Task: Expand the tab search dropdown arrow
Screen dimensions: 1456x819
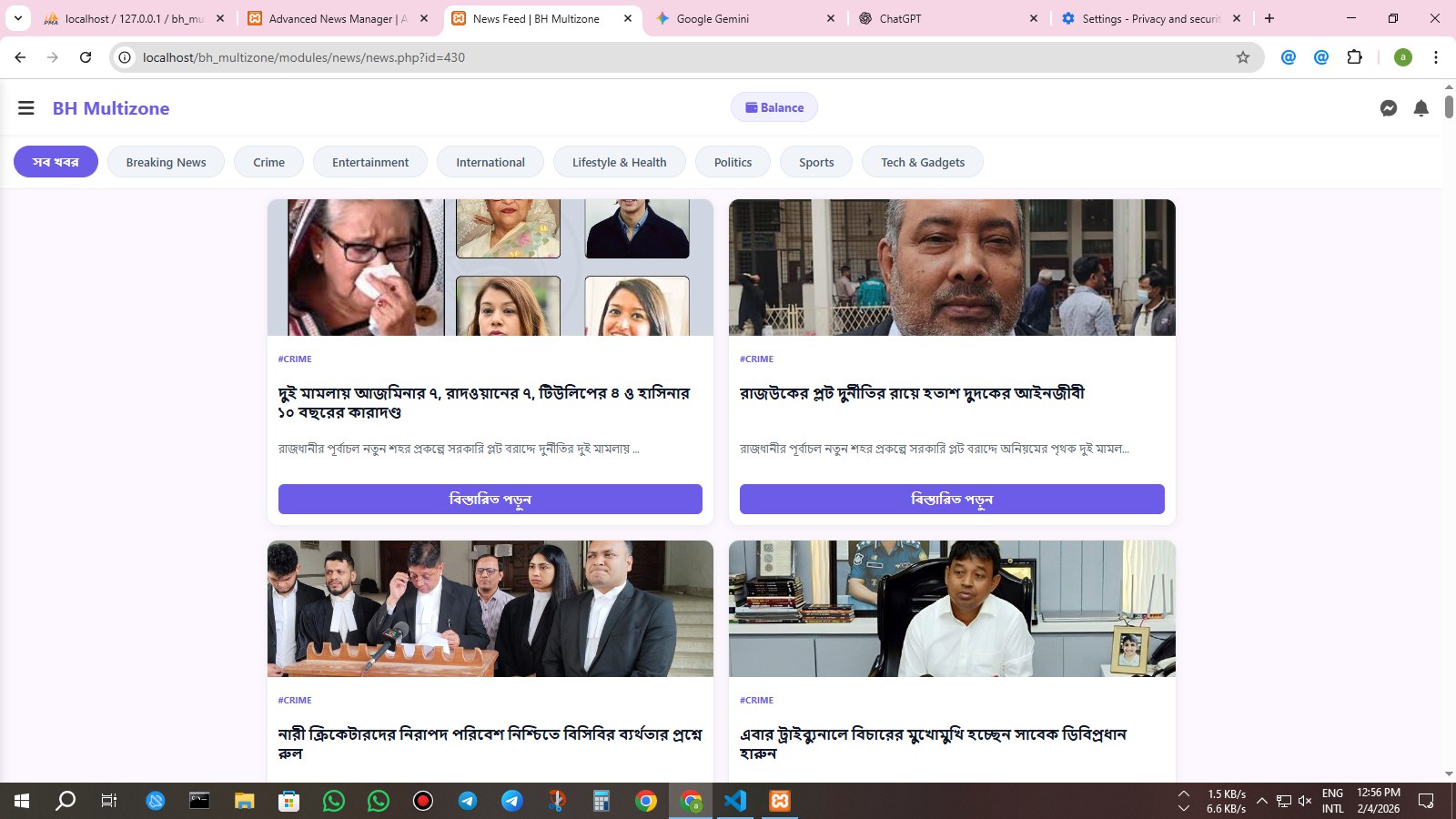Action: 18,18
